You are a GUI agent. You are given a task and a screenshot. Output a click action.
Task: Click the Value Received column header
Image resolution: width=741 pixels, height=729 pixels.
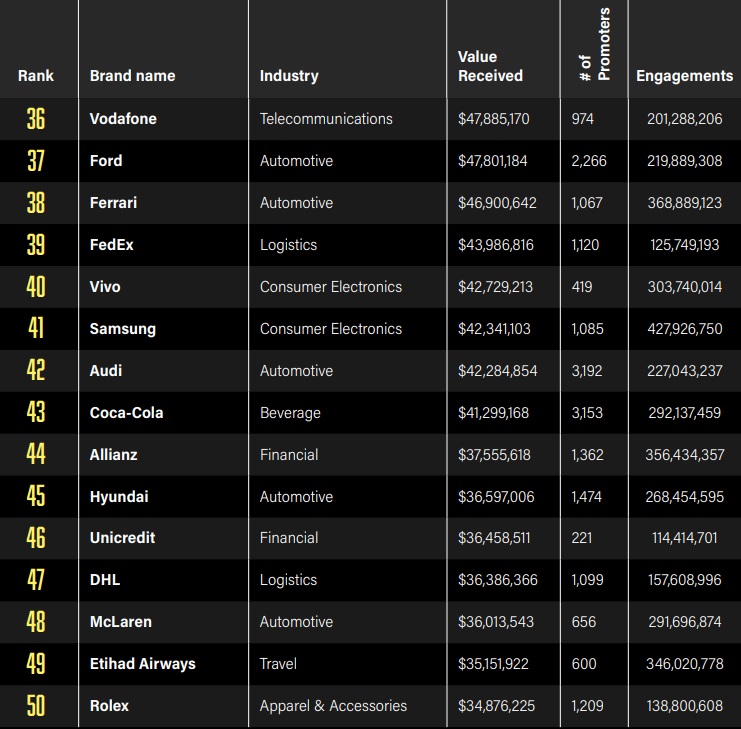pyautogui.click(x=490, y=66)
